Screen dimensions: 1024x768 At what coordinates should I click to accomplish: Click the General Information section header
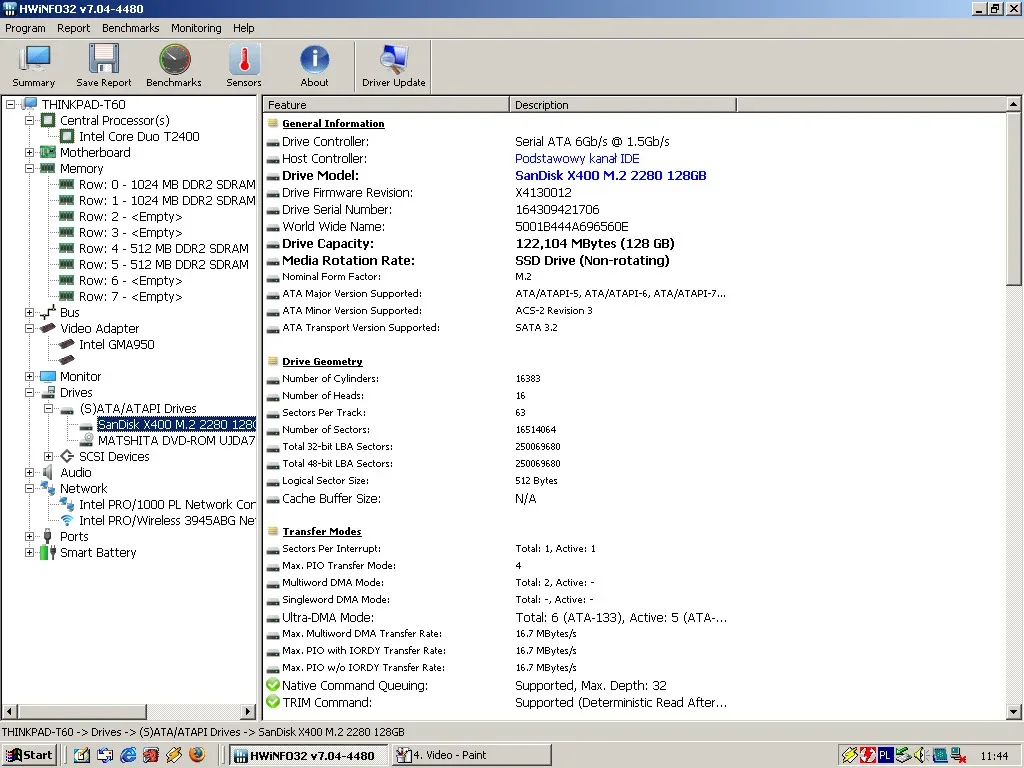(333, 123)
